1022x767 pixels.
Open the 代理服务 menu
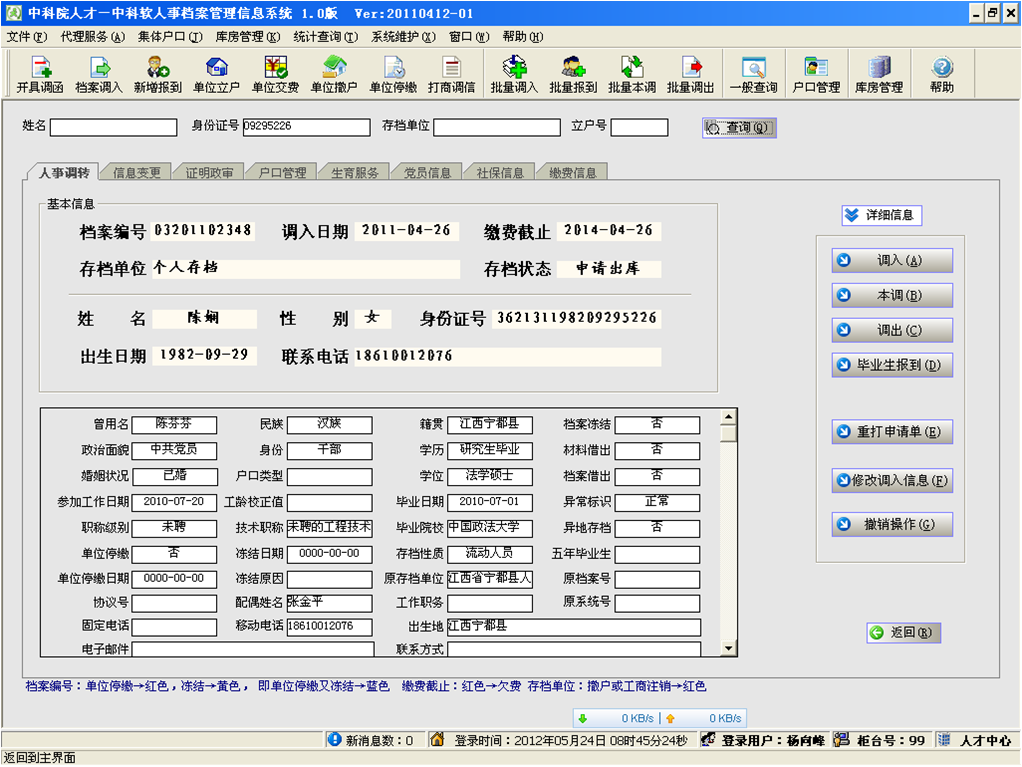[x=92, y=37]
